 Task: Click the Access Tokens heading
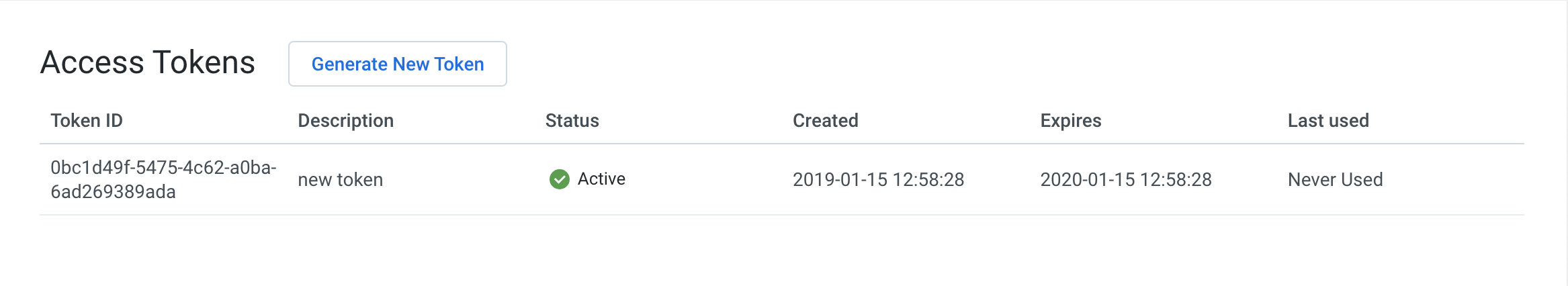(148, 62)
